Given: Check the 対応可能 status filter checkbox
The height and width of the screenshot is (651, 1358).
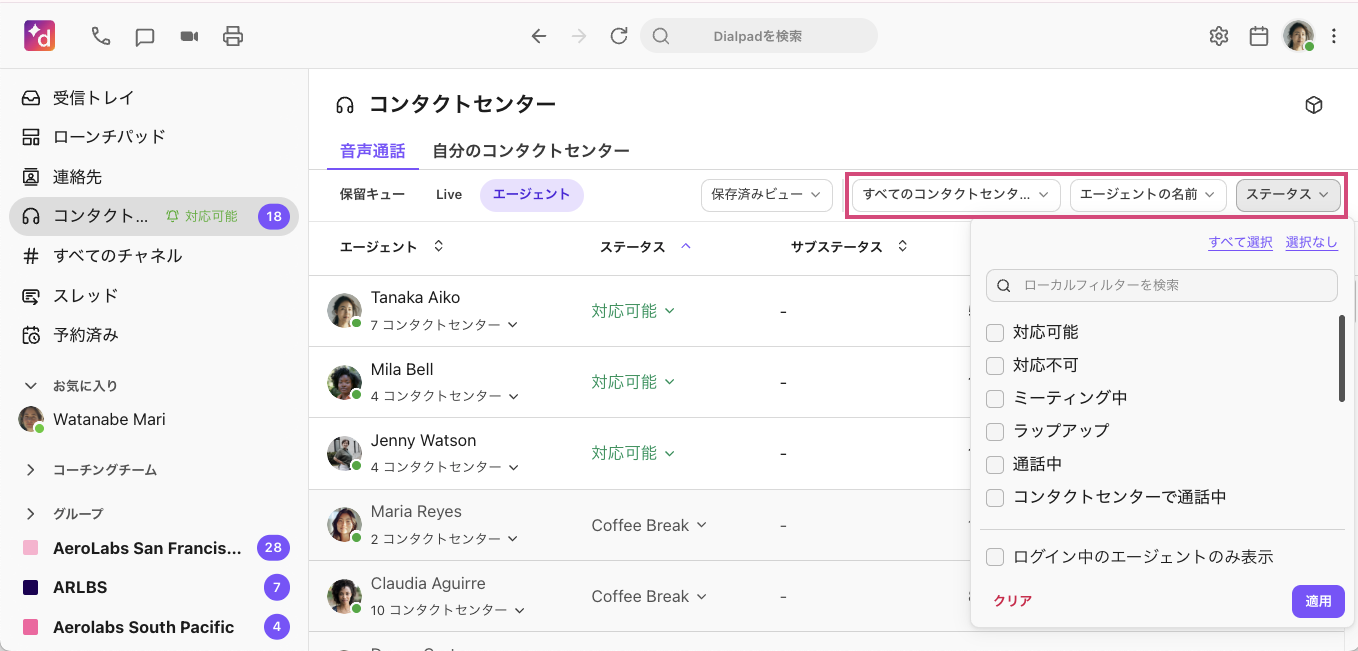Looking at the screenshot, I should point(995,332).
